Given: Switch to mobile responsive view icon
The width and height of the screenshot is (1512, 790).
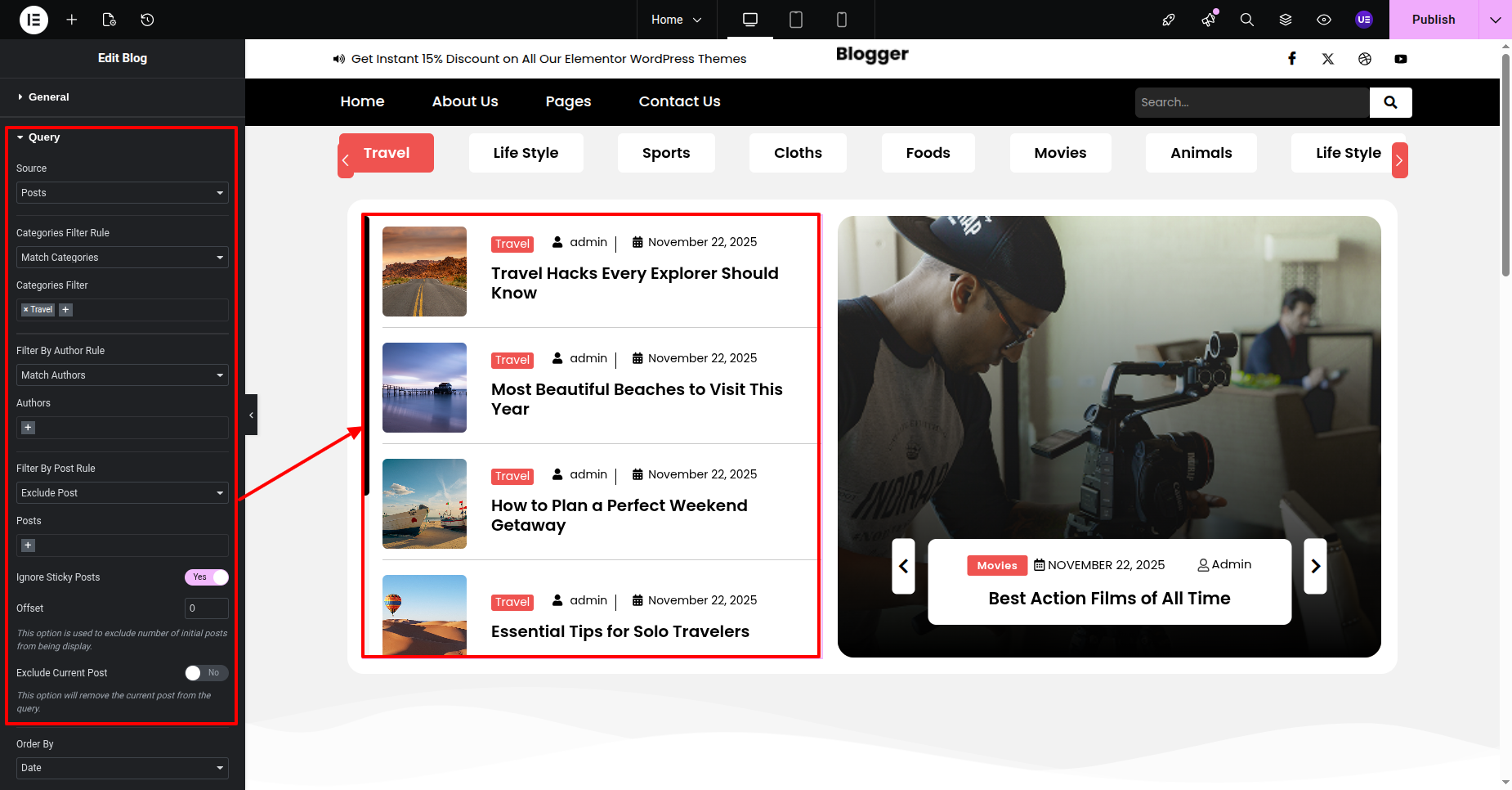Looking at the screenshot, I should tap(841, 20).
